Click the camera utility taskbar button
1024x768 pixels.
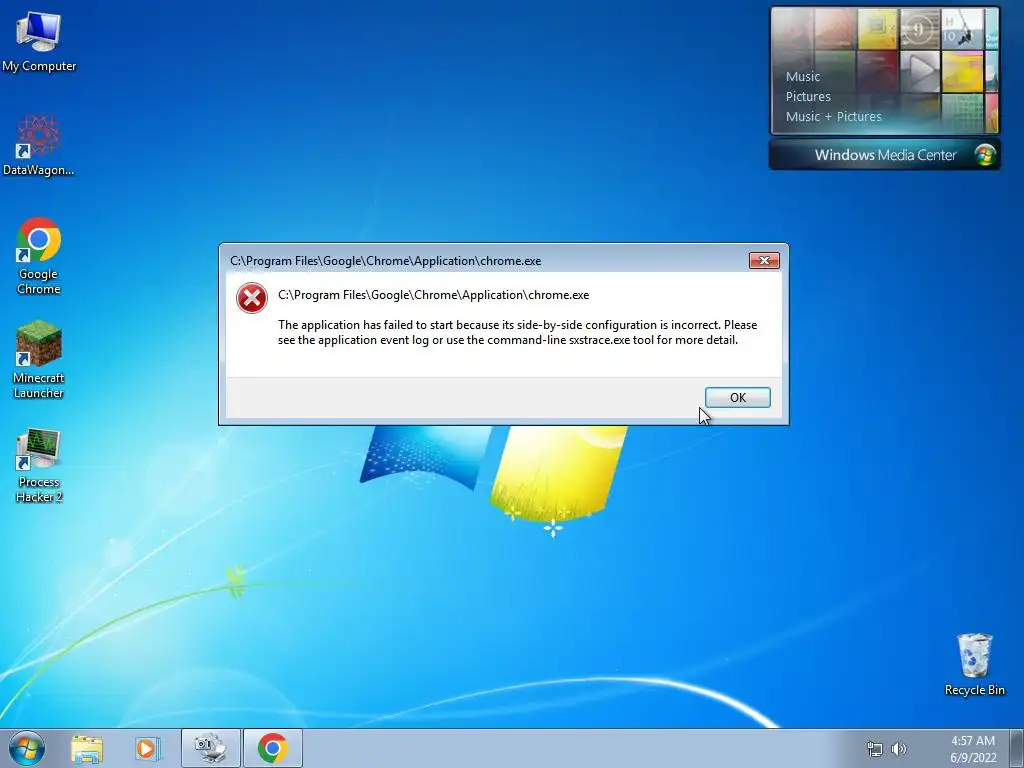click(x=211, y=748)
